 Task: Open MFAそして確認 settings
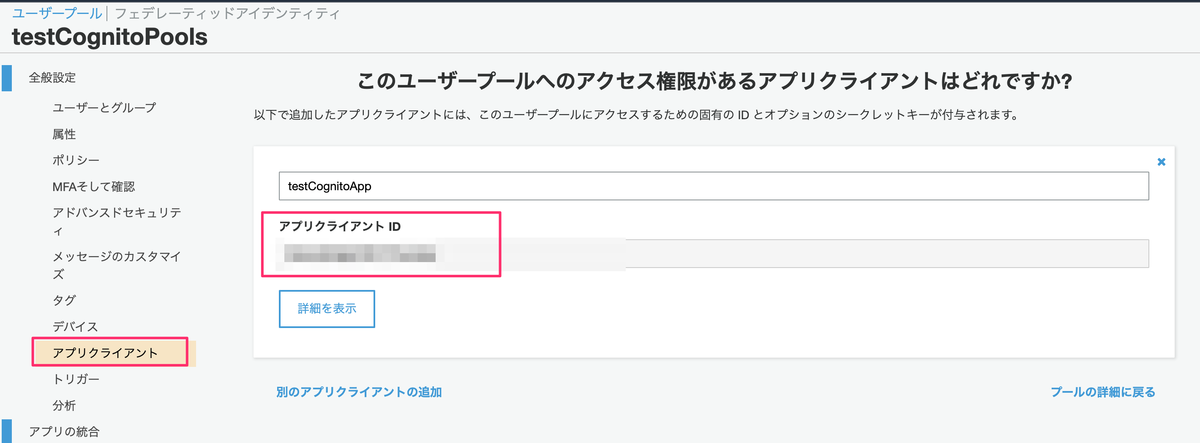(93, 186)
